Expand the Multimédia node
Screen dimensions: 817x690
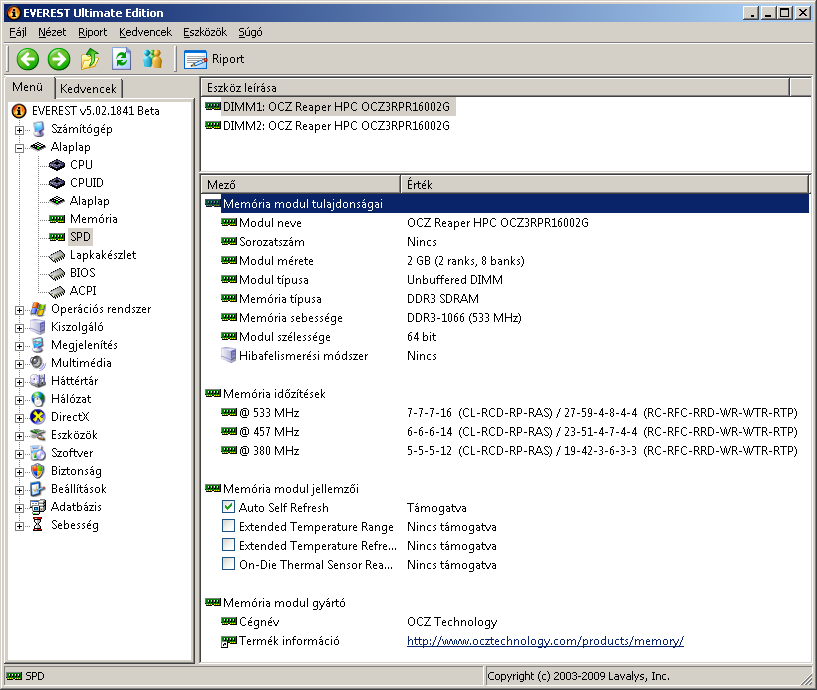19,364
